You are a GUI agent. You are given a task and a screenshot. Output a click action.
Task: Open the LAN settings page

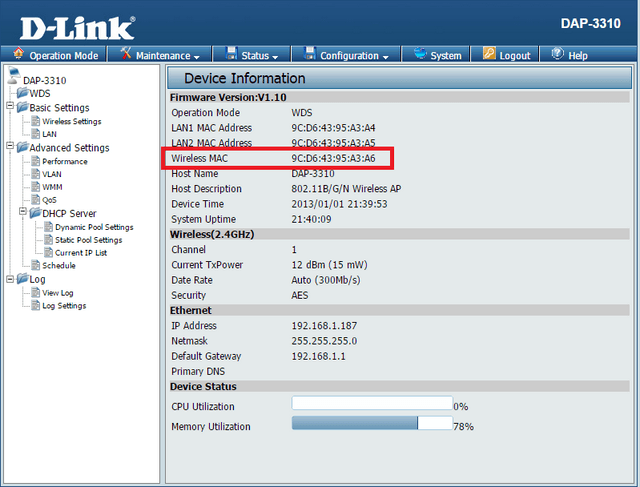coord(49,134)
